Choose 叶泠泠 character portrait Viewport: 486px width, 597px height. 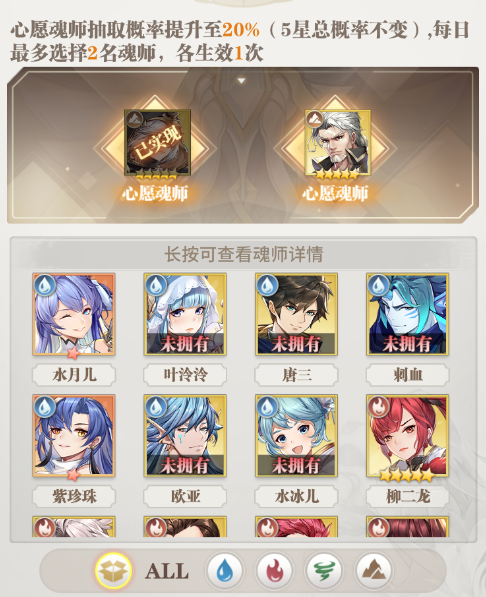coord(185,315)
